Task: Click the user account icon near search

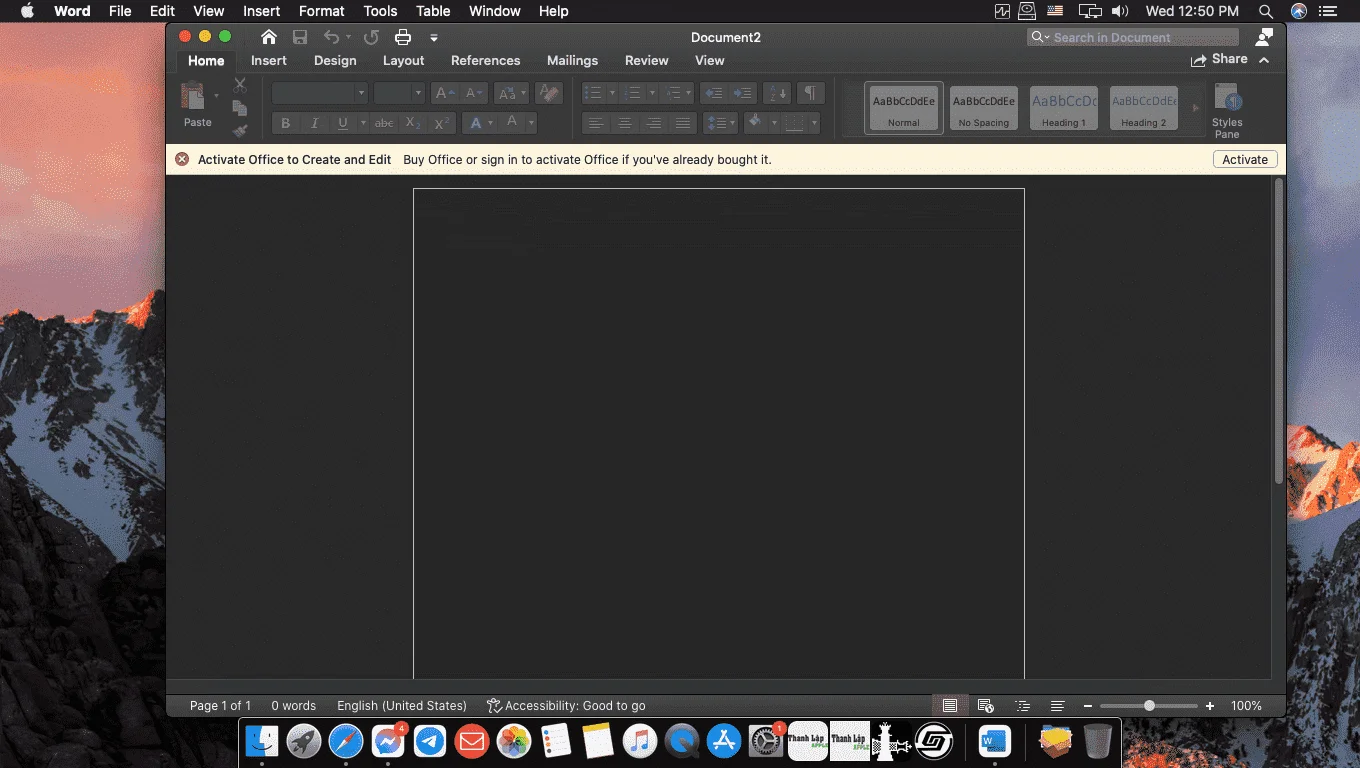Action: coord(1264,37)
